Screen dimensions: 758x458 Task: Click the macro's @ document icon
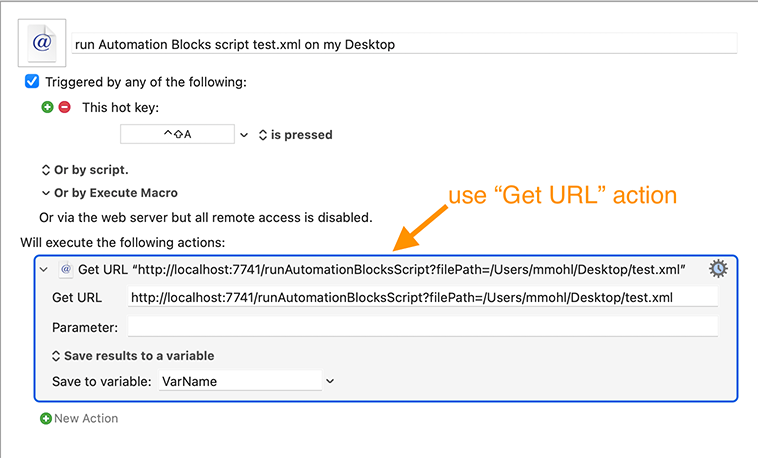point(42,43)
